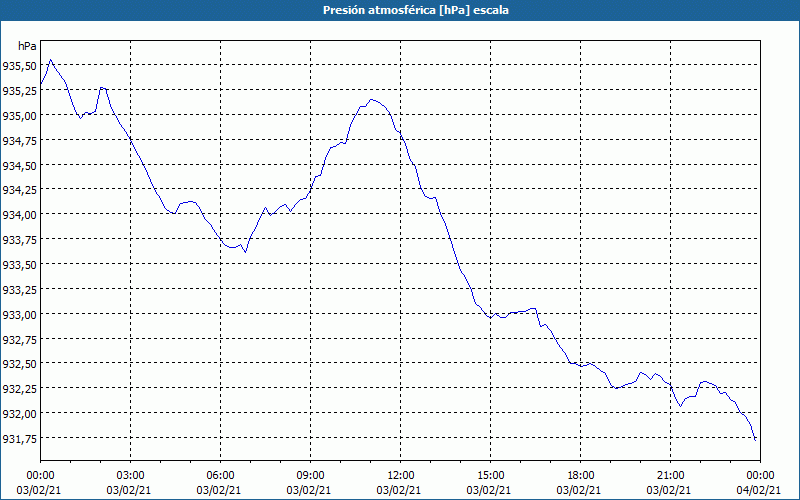Click the 09:00 time axis label

click(310, 476)
